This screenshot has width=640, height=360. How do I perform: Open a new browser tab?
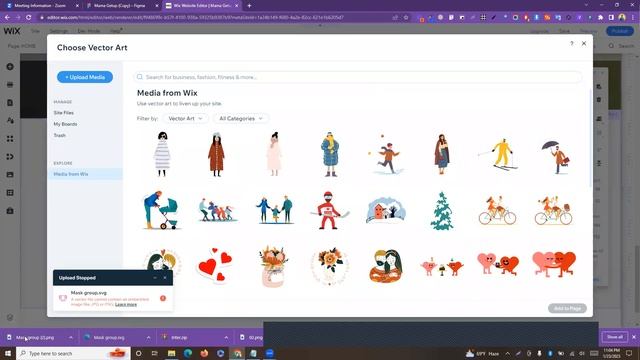pyautogui.click(x=249, y=6)
